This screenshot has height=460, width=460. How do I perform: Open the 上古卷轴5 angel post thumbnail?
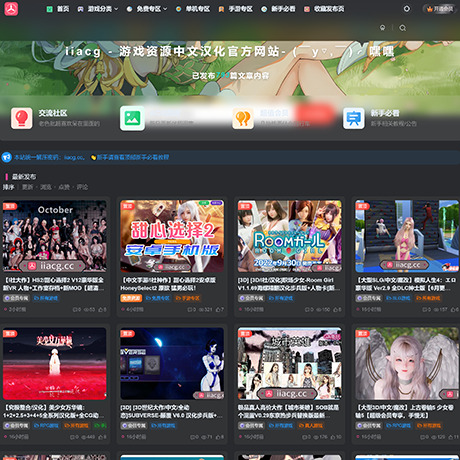pos(407,363)
